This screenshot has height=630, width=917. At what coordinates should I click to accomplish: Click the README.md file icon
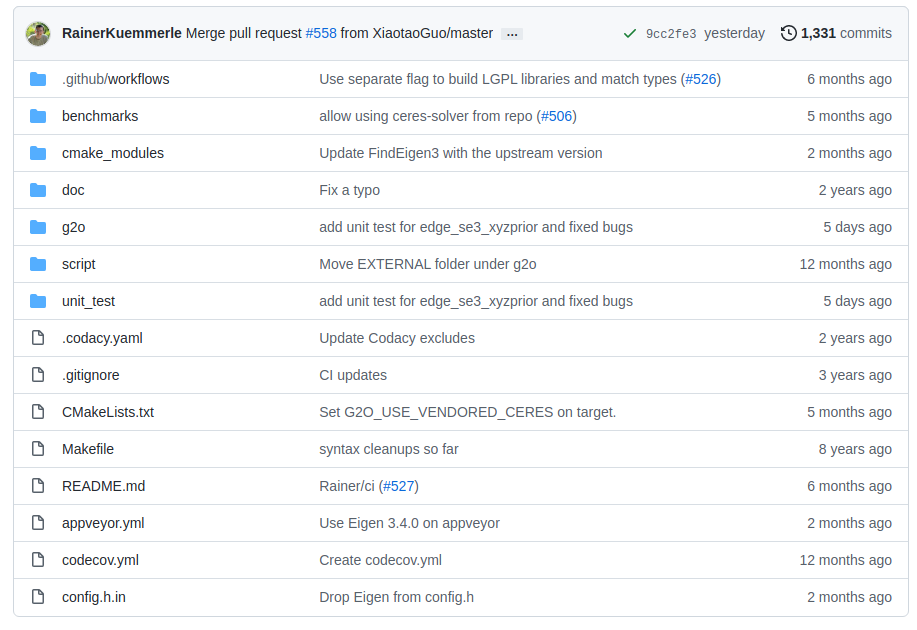tap(38, 486)
